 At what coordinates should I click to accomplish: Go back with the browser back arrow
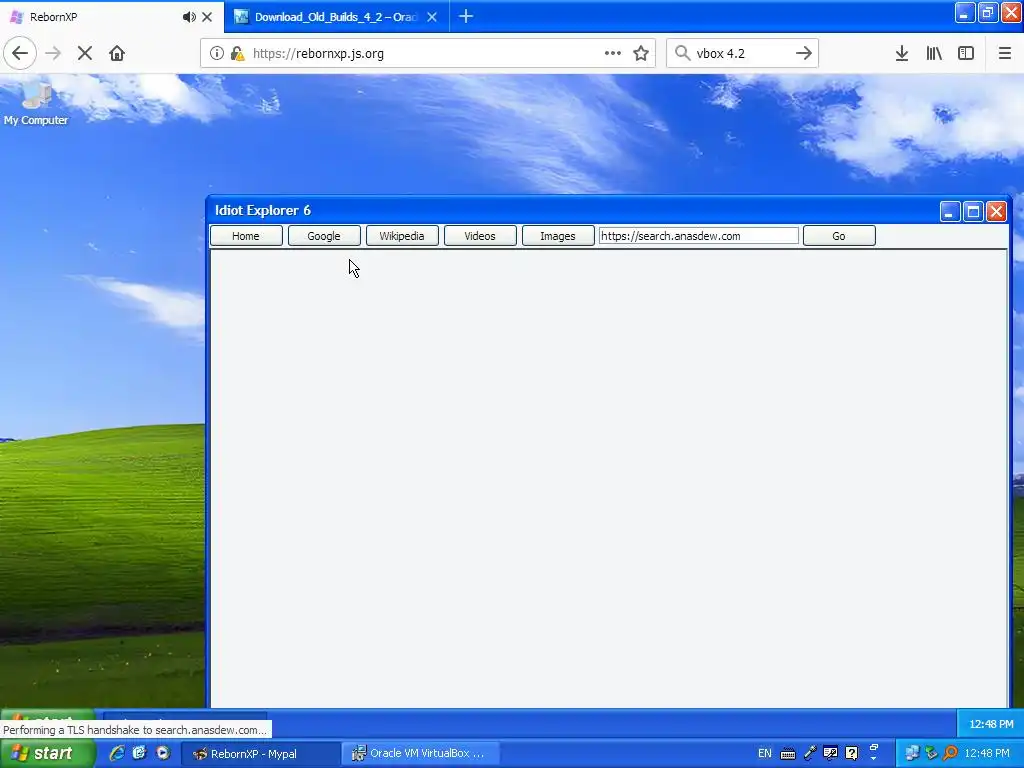[20, 53]
